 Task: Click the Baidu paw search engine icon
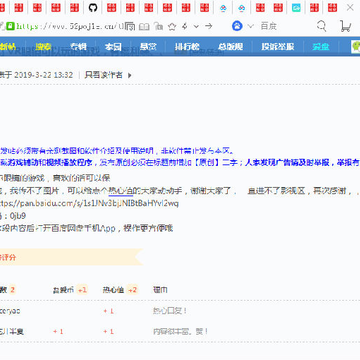237,26
